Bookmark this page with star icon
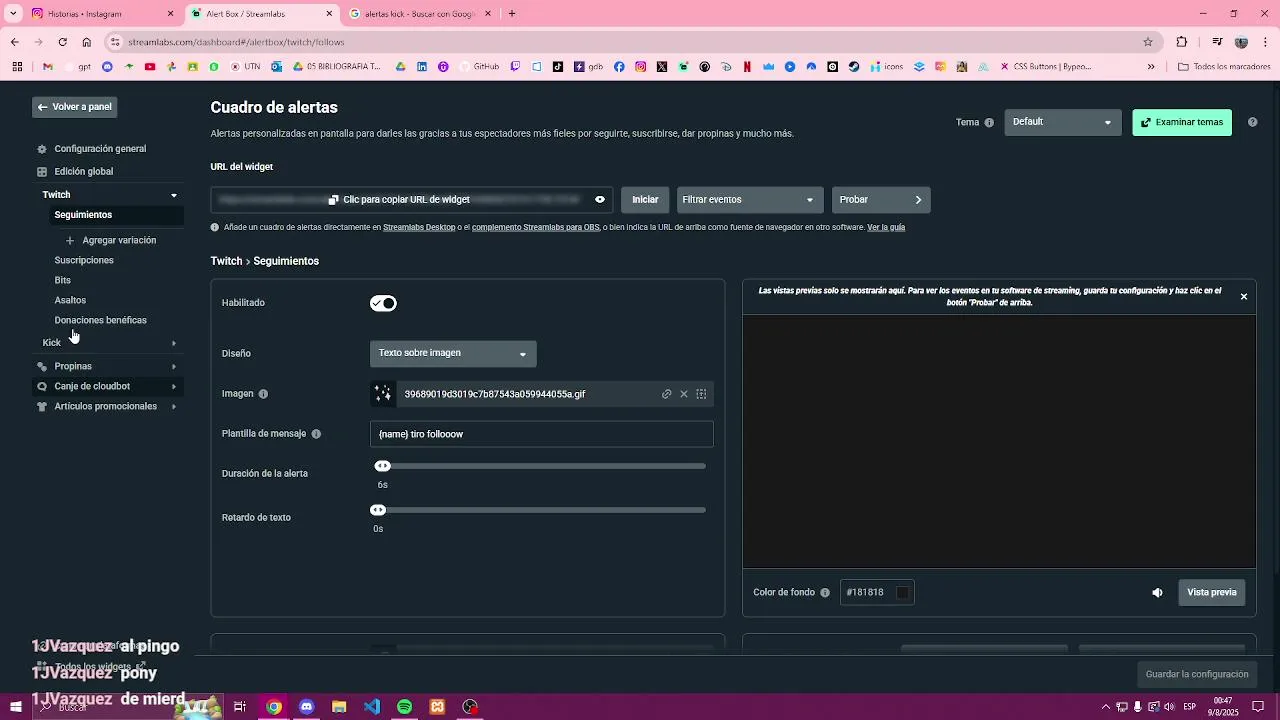 coord(1148,42)
